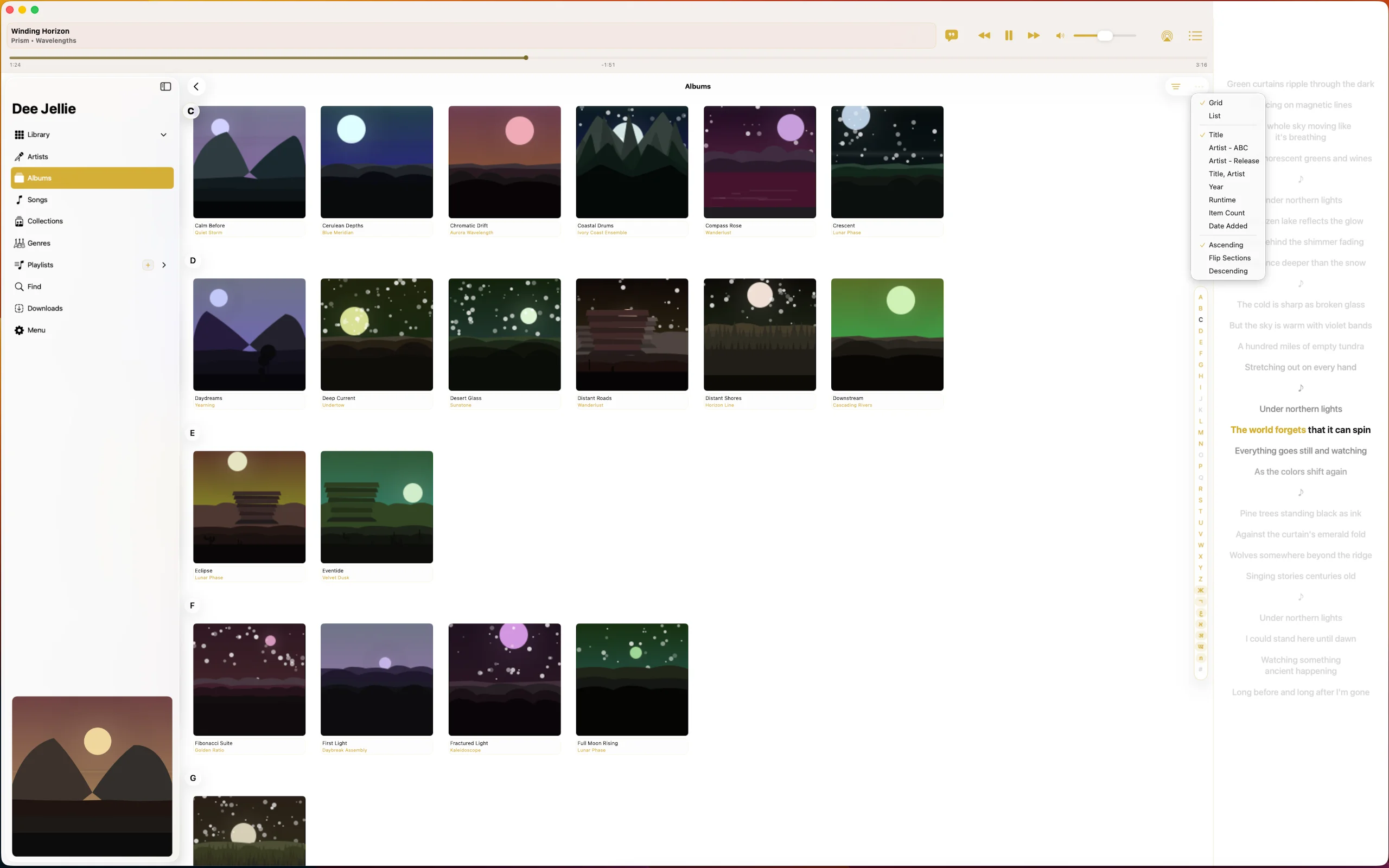Select the List view option
Image resolution: width=1389 pixels, height=868 pixels.
coord(1214,116)
